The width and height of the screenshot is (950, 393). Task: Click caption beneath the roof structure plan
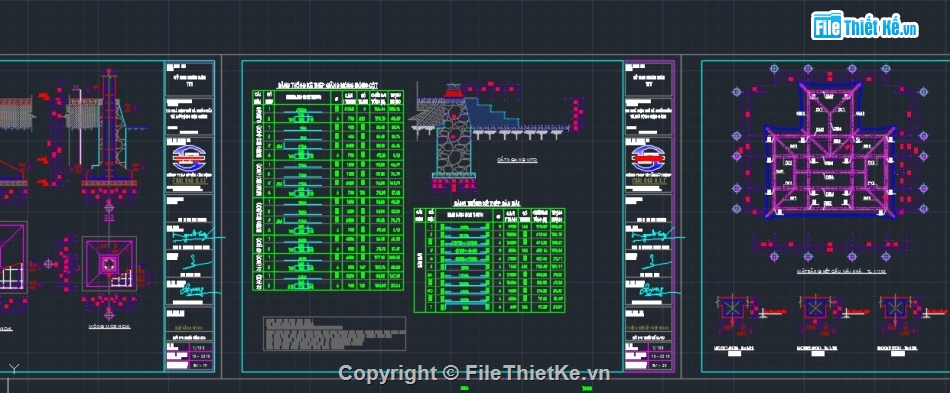[841, 272]
